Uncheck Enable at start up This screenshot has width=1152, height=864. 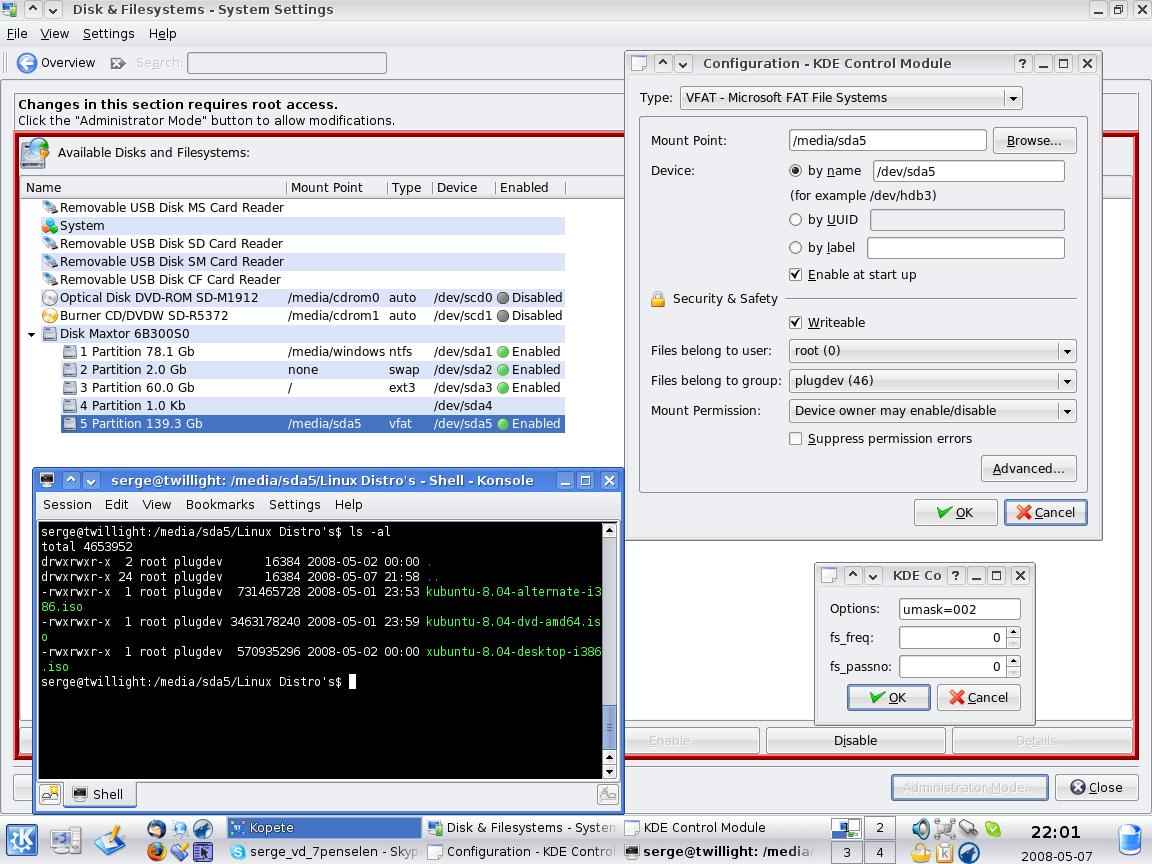tap(796, 274)
